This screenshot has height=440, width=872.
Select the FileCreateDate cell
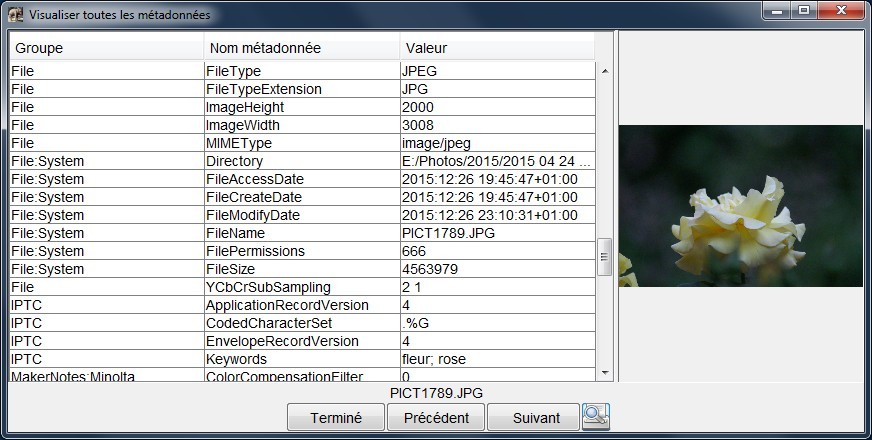pyautogui.click(x=302, y=197)
